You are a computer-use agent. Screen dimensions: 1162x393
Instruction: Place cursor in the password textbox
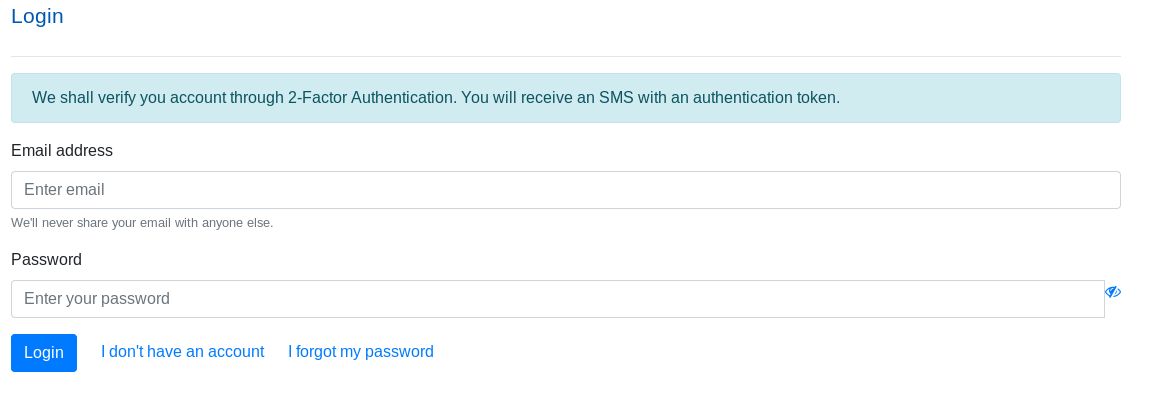[558, 299]
